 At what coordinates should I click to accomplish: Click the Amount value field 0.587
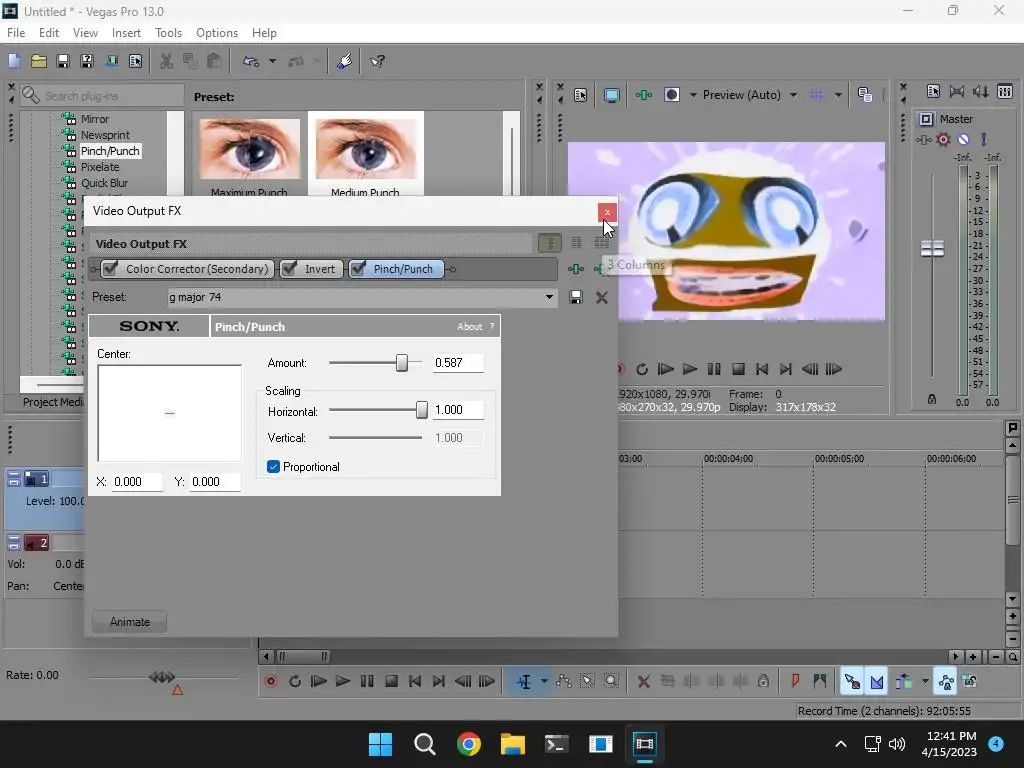click(458, 362)
